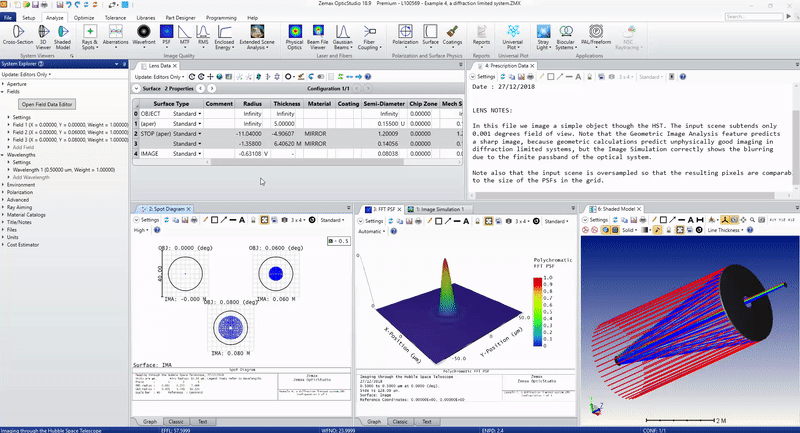Click the Fields tree node
Screen dimensions: 800x433
click(13, 92)
